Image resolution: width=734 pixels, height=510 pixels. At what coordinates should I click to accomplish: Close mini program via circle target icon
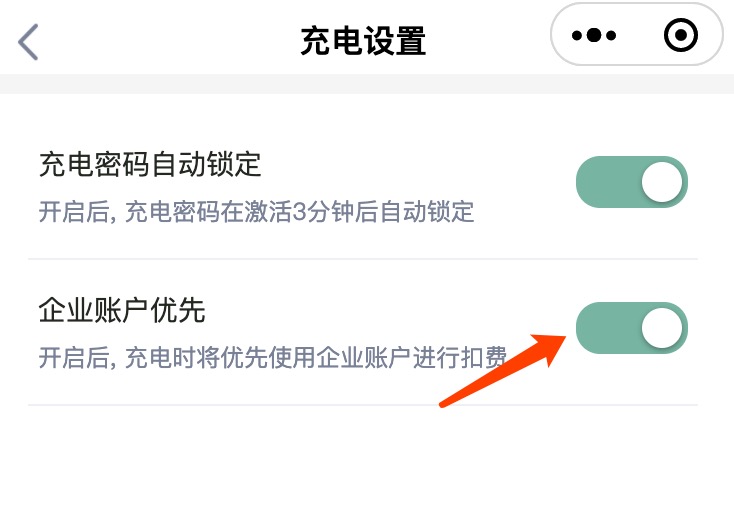click(681, 37)
